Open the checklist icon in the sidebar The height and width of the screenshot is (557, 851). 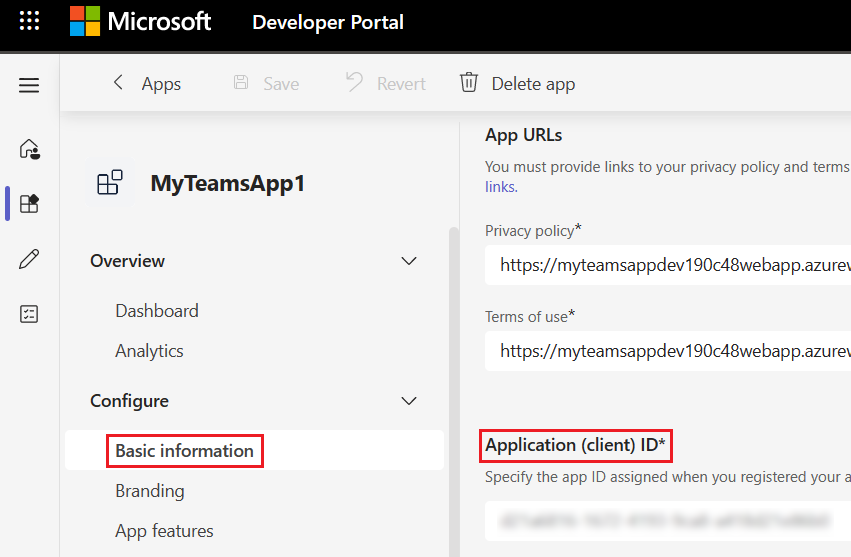29,314
